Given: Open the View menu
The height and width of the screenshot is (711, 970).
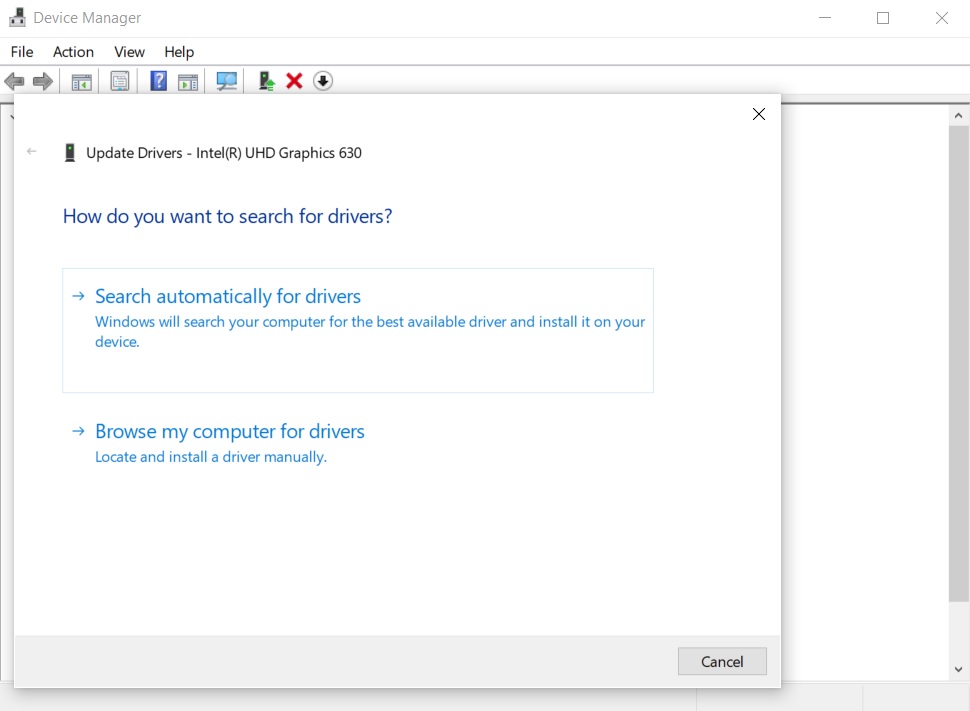Looking at the screenshot, I should [x=129, y=52].
